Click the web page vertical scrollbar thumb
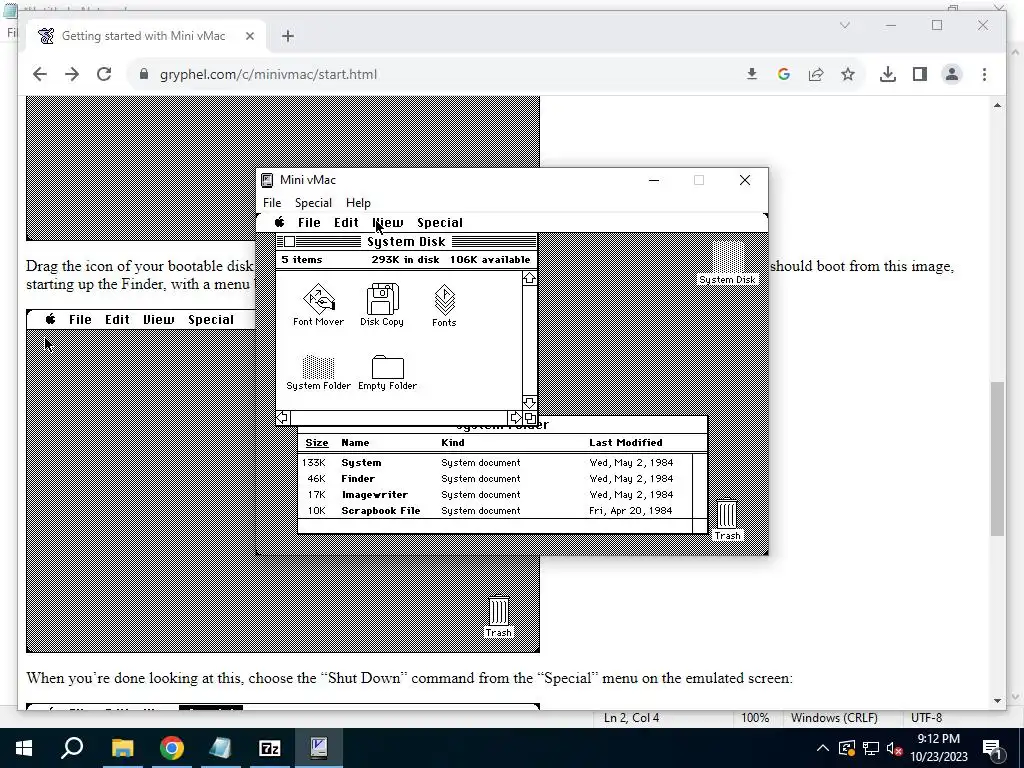This screenshot has width=1024, height=768. coord(997,458)
